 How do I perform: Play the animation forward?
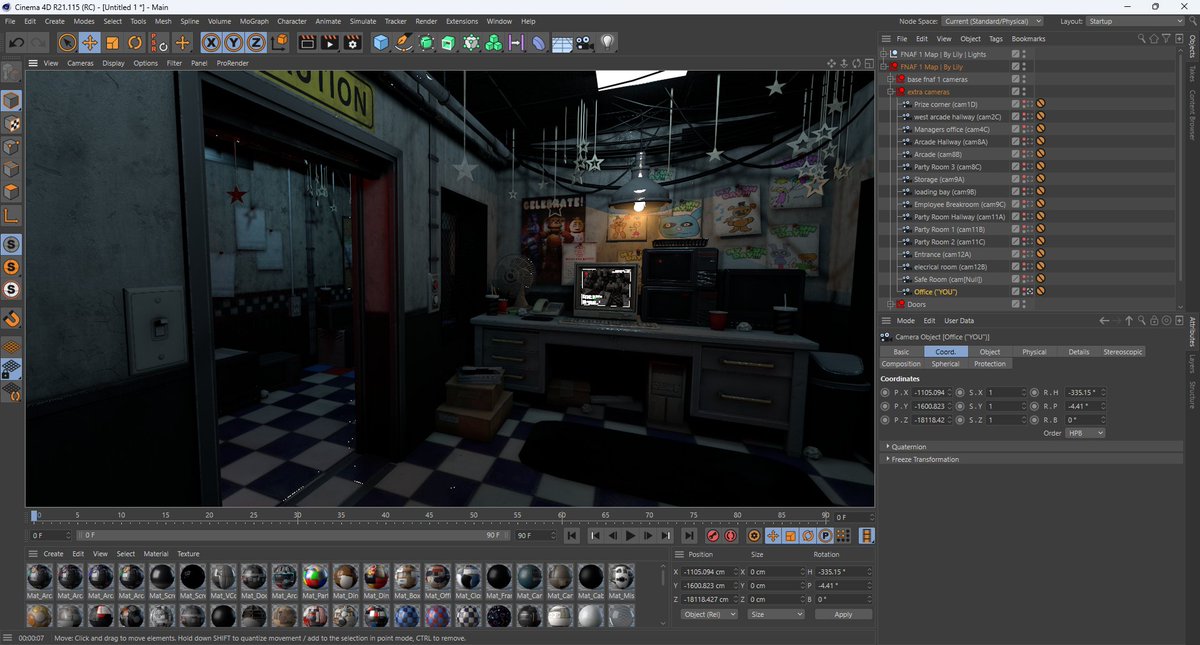(630, 536)
